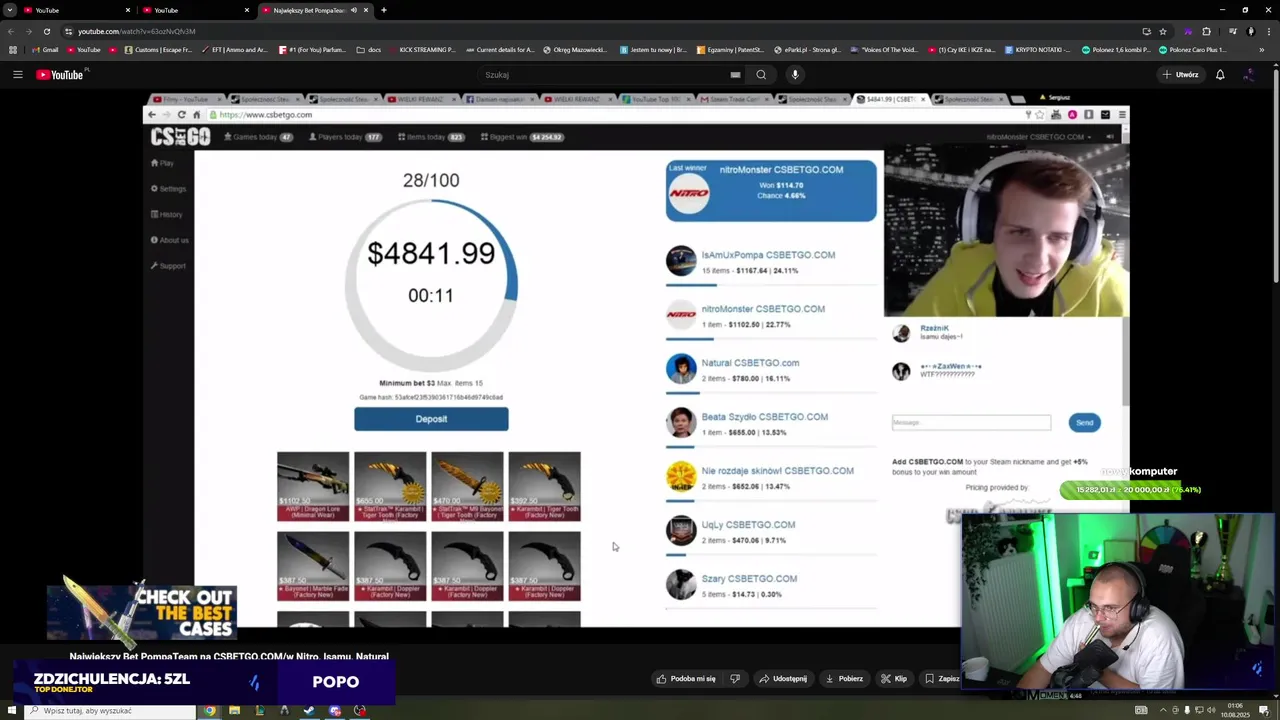Click the YouTube search magnifier button

click(x=761, y=74)
